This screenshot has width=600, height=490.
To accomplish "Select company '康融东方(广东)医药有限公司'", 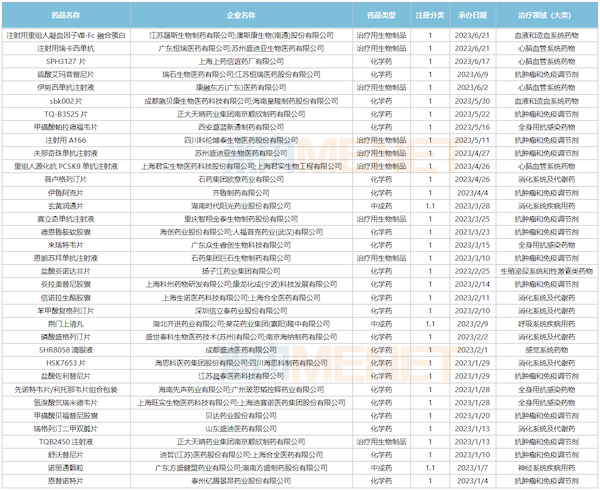I will click(x=241, y=88).
